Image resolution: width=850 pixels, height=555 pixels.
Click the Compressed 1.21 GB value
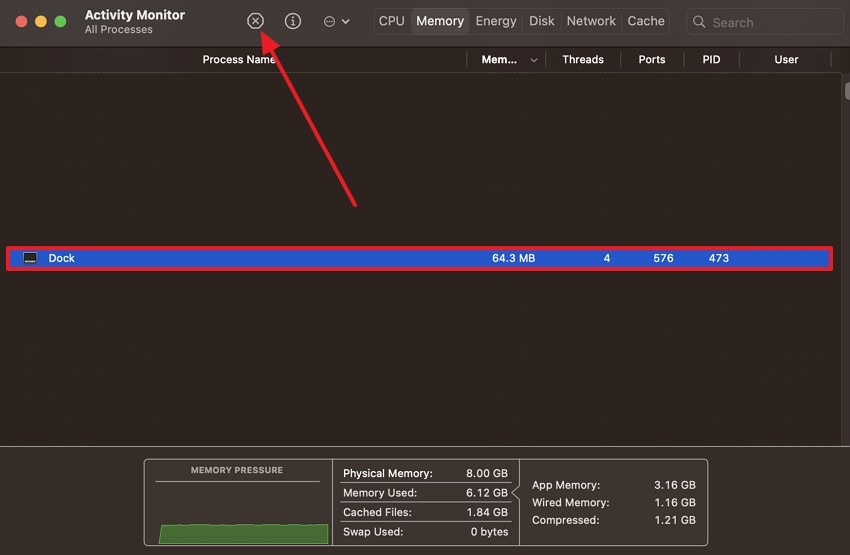pos(674,520)
